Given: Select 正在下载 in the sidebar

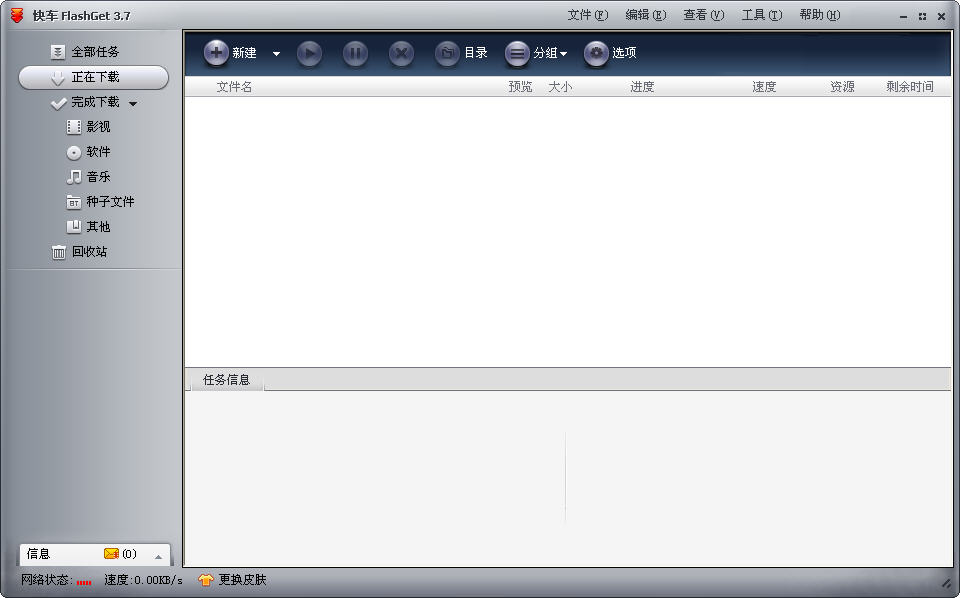Looking at the screenshot, I should [x=93, y=77].
